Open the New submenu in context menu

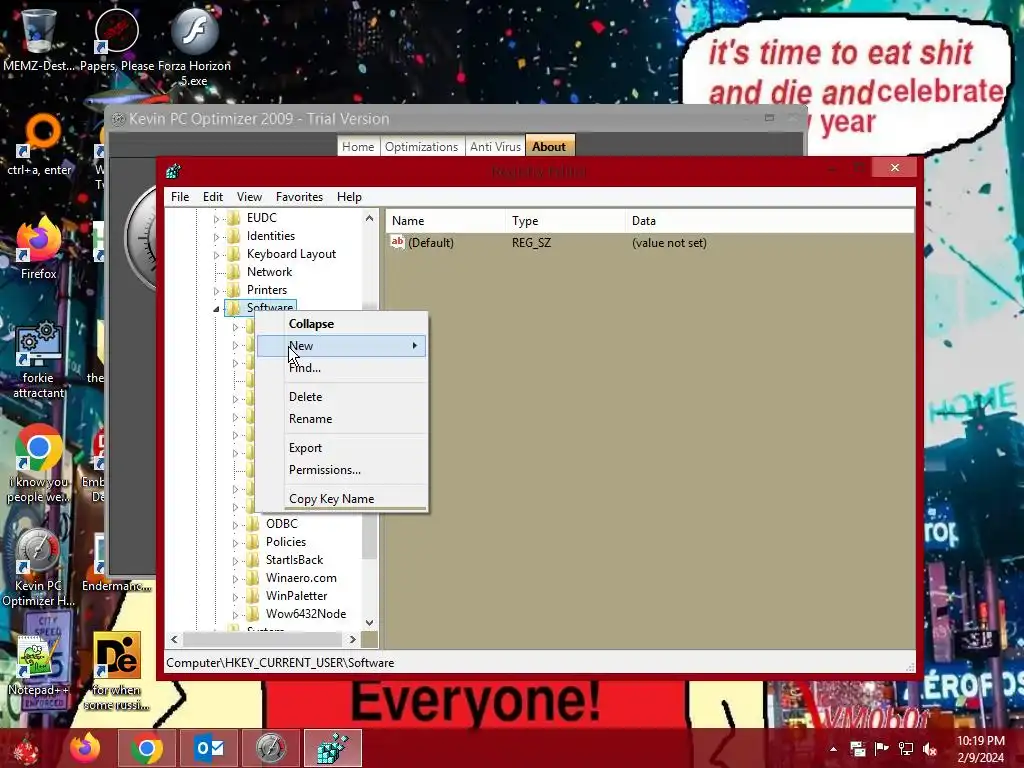click(x=342, y=345)
